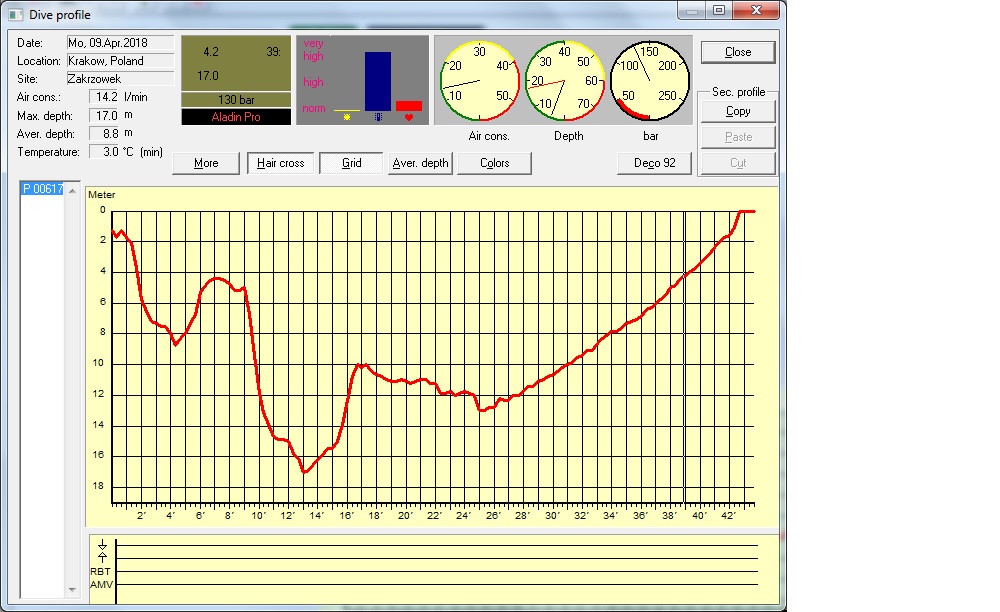Click the red heart icon
The width and height of the screenshot is (1000, 612).
pos(409,117)
